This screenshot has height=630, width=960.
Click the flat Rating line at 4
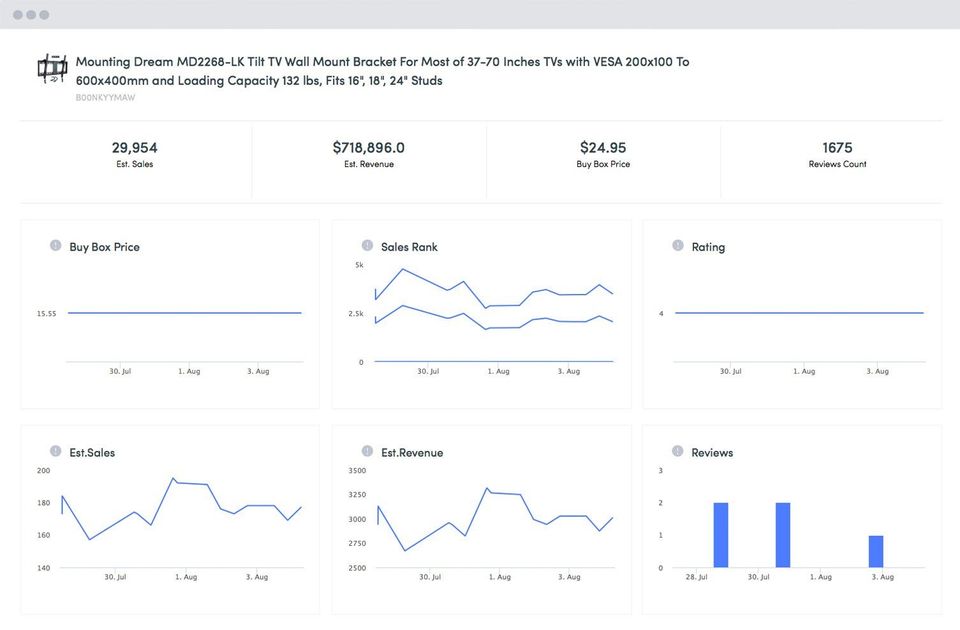798,313
